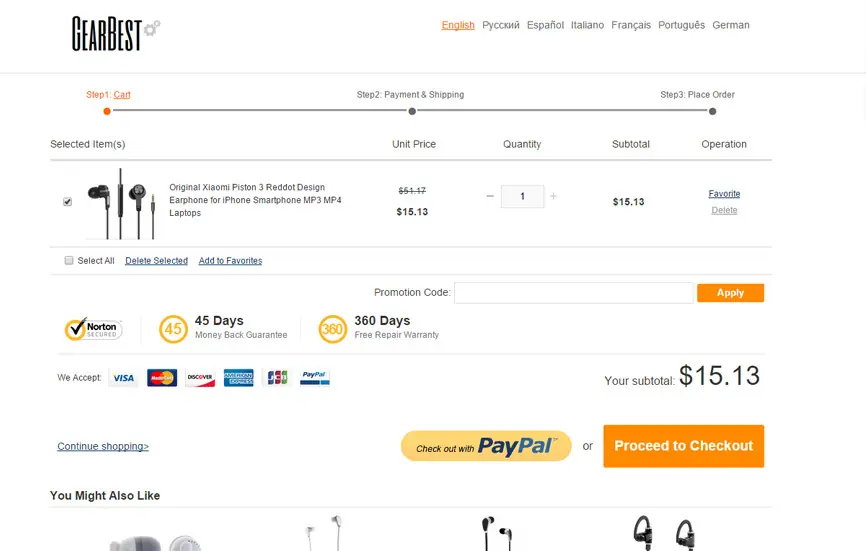Tick the Select All checkbox

tap(69, 261)
